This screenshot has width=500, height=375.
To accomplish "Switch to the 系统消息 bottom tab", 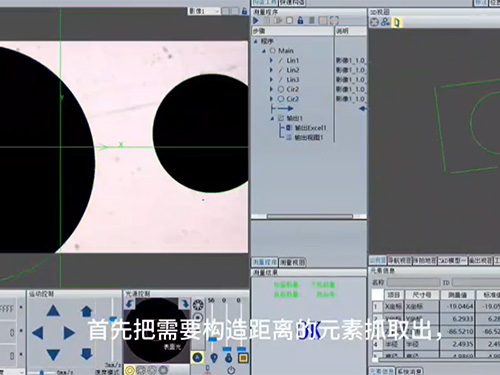I will tap(410, 371).
